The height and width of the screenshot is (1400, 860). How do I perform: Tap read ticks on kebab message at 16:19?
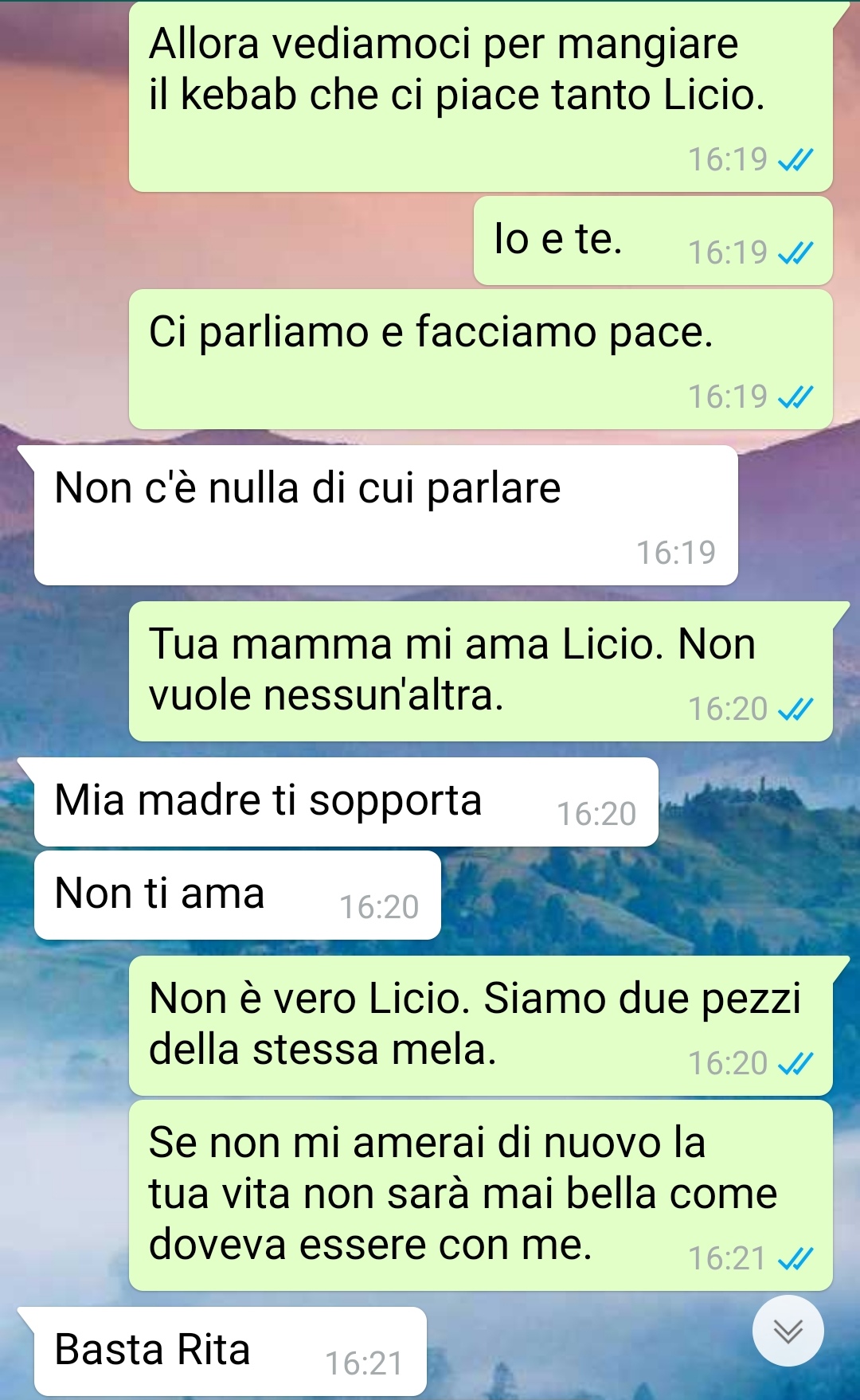pyautogui.click(x=795, y=160)
